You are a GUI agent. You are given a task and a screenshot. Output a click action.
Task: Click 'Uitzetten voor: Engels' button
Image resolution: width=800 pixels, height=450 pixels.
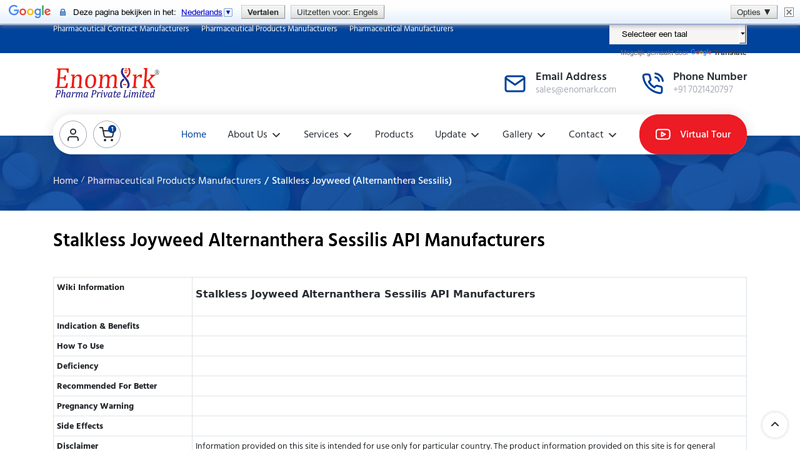[337, 12]
